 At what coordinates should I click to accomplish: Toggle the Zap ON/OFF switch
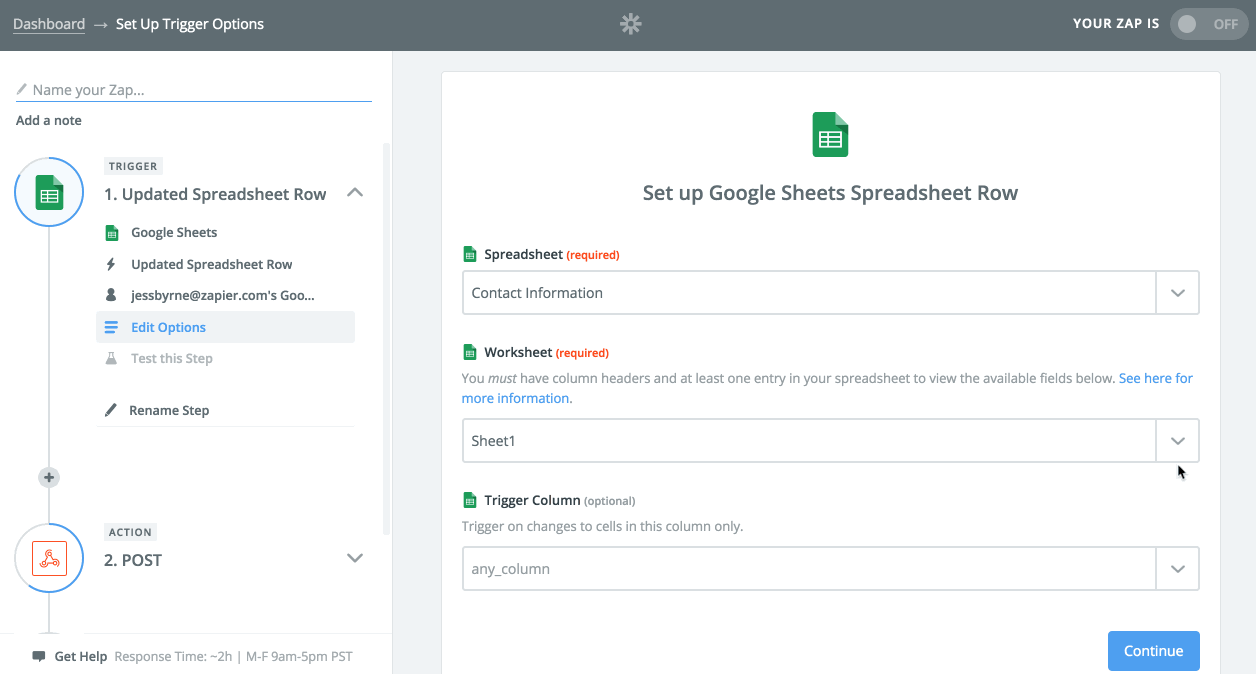pos(1207,24)
